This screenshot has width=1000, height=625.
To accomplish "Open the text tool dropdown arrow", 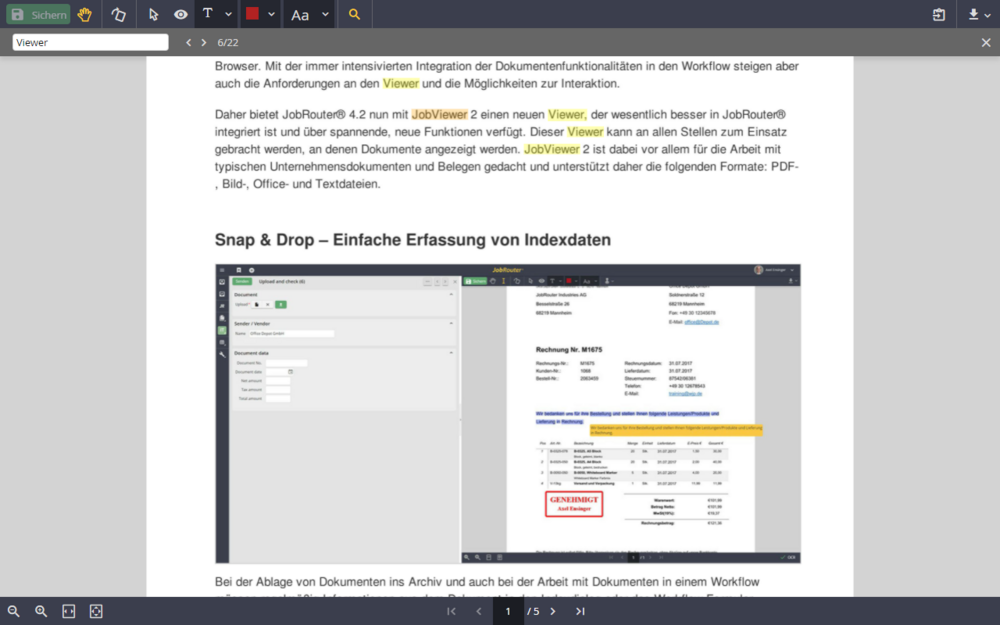I will click(x=228, y=14).
